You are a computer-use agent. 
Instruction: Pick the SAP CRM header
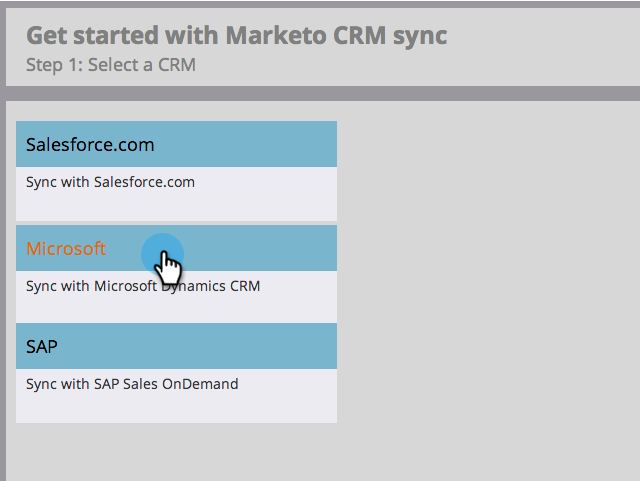point(42,347)
